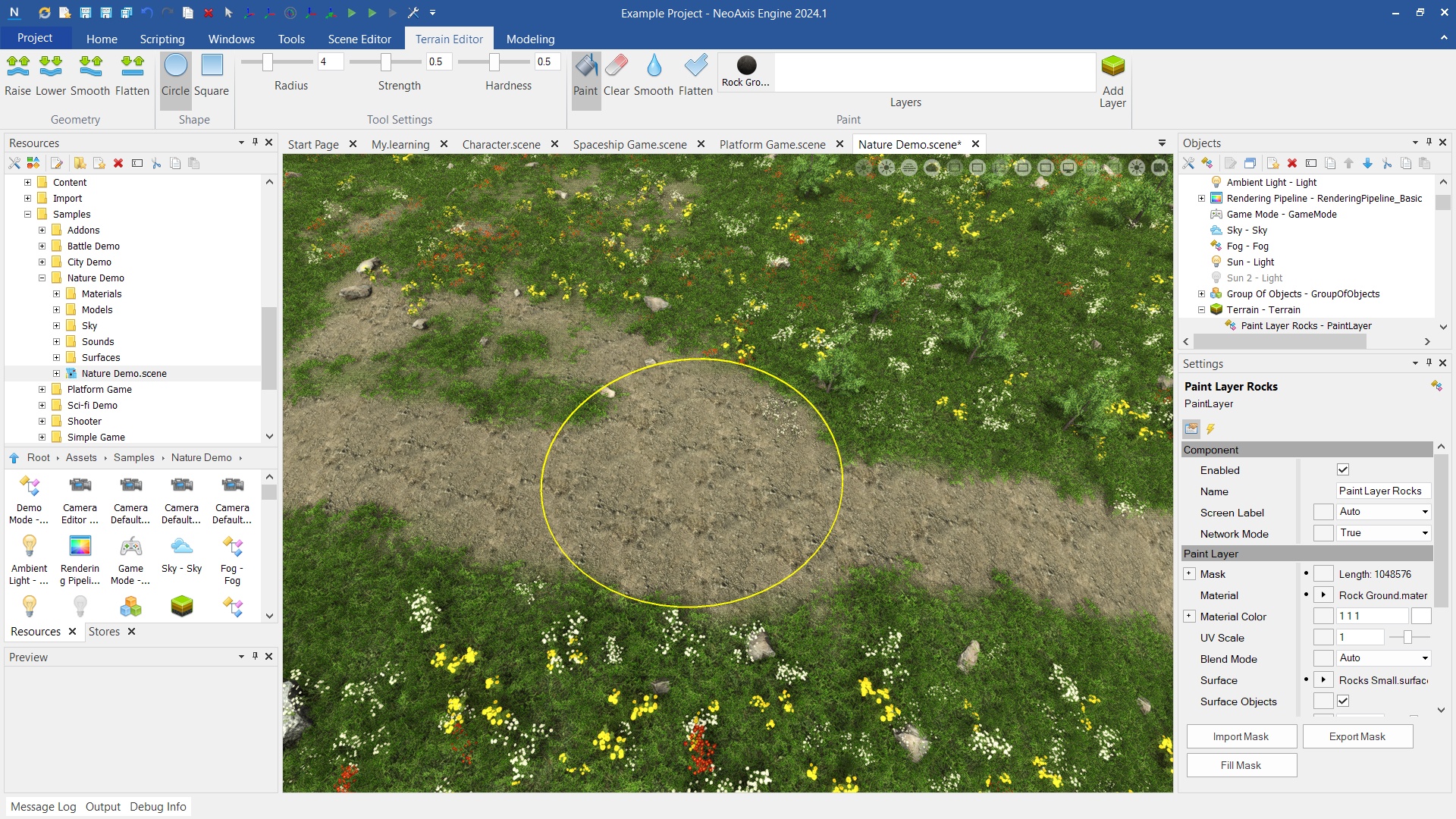Select the Rock Ground paint layer

746,71
